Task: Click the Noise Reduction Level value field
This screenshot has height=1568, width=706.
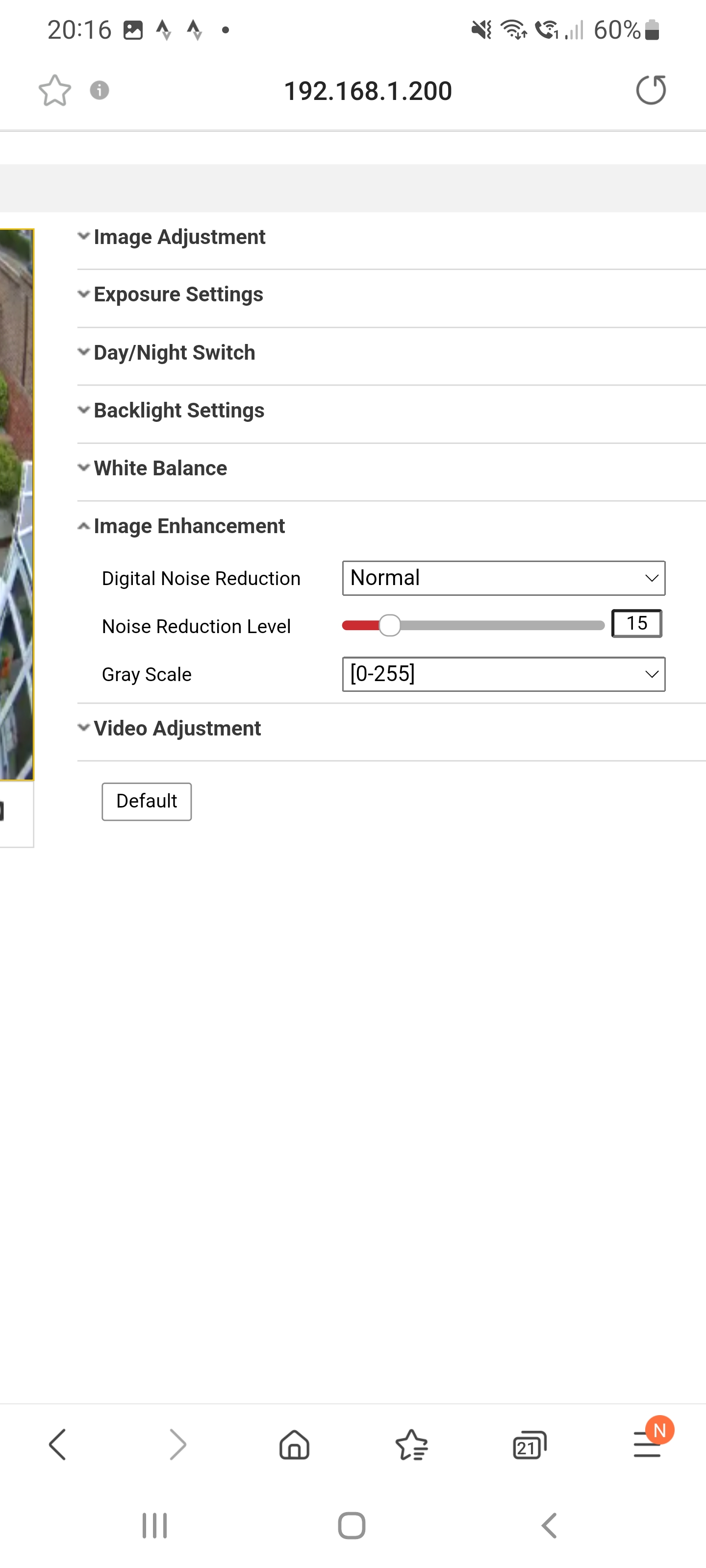Action: [636, 623]
